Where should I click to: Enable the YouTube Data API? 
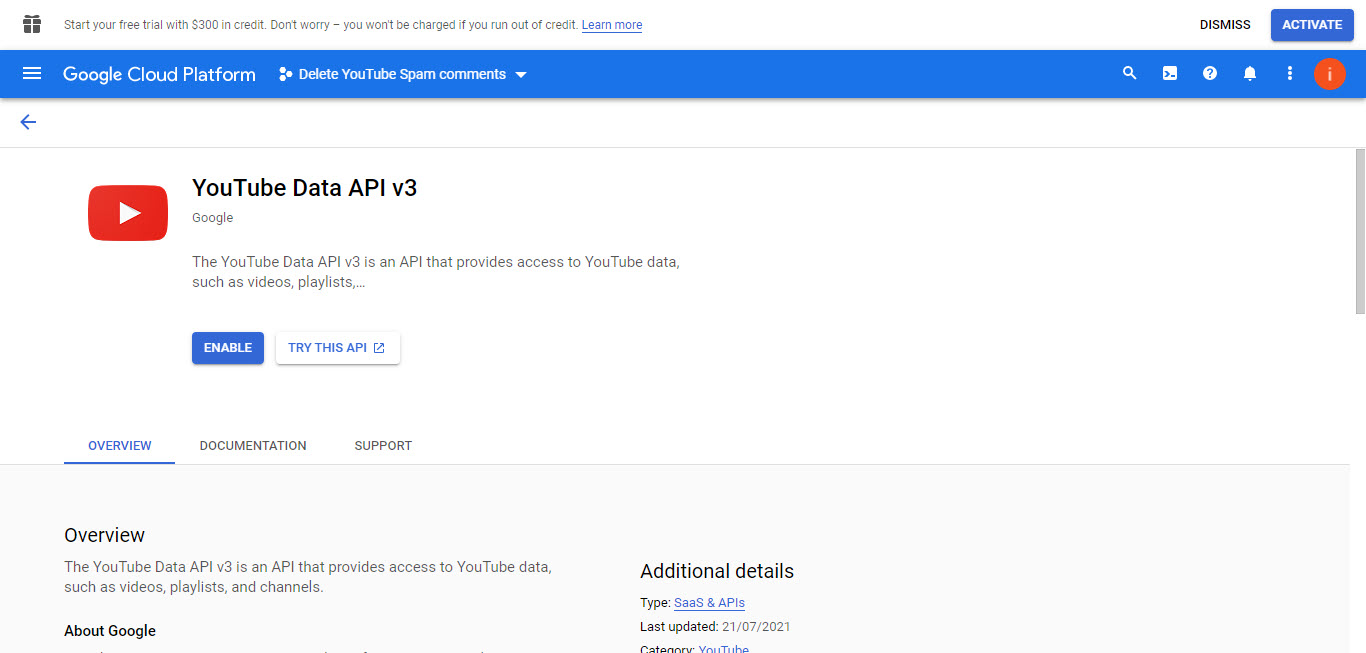click(x=228, y=348)
